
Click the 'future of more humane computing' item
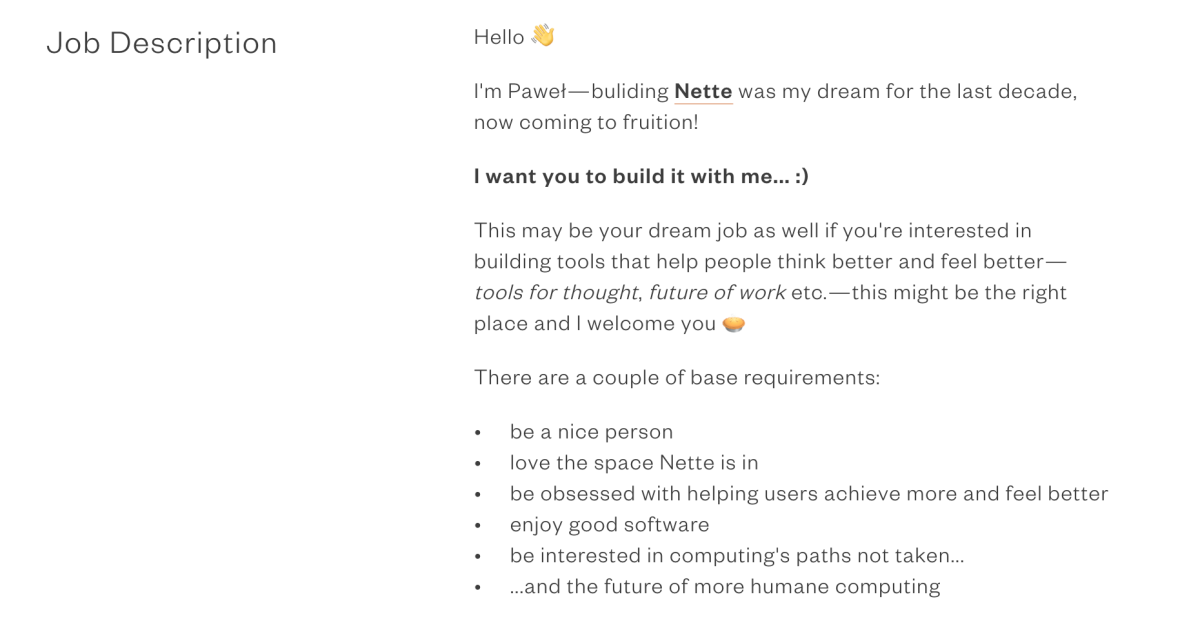pyautogui.click(x=725, y=587)
